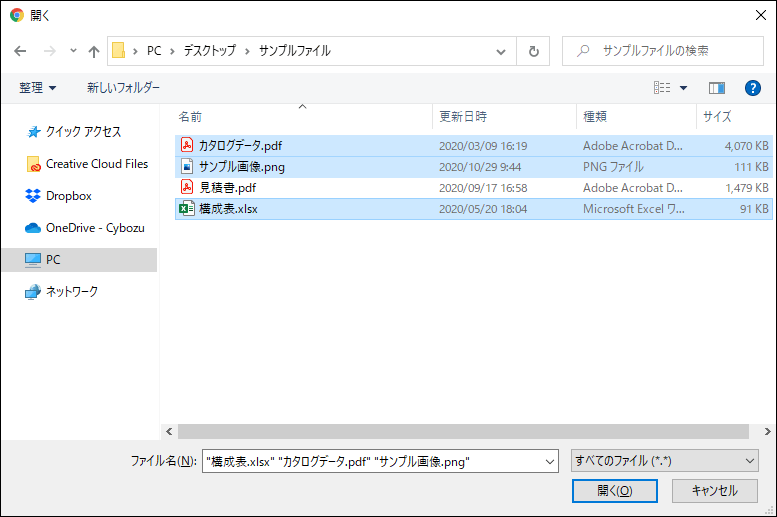Image resolution: width=777 pixels, height=517 pixels.
Task: Expand the address bar history dropdown
Action: tap(501, 51)
